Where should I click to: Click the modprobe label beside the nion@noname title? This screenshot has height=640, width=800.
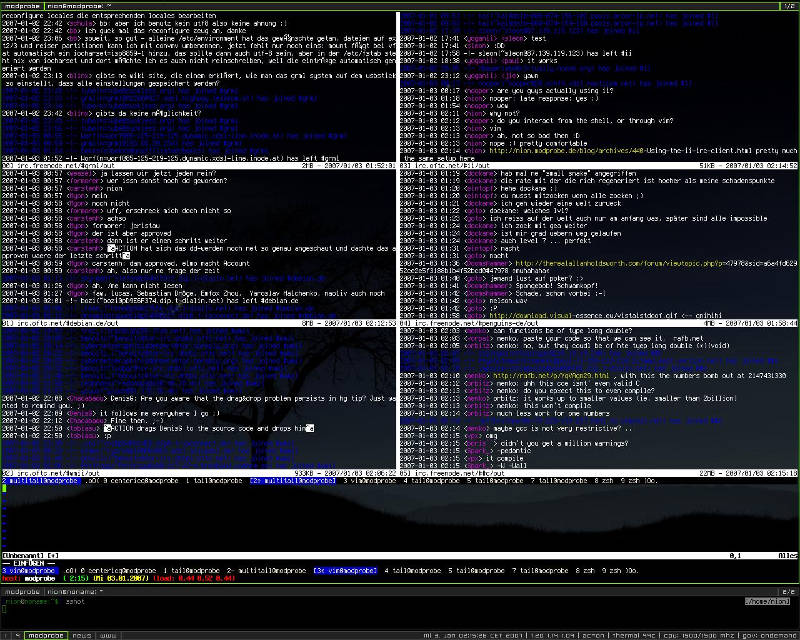(22, 592)
